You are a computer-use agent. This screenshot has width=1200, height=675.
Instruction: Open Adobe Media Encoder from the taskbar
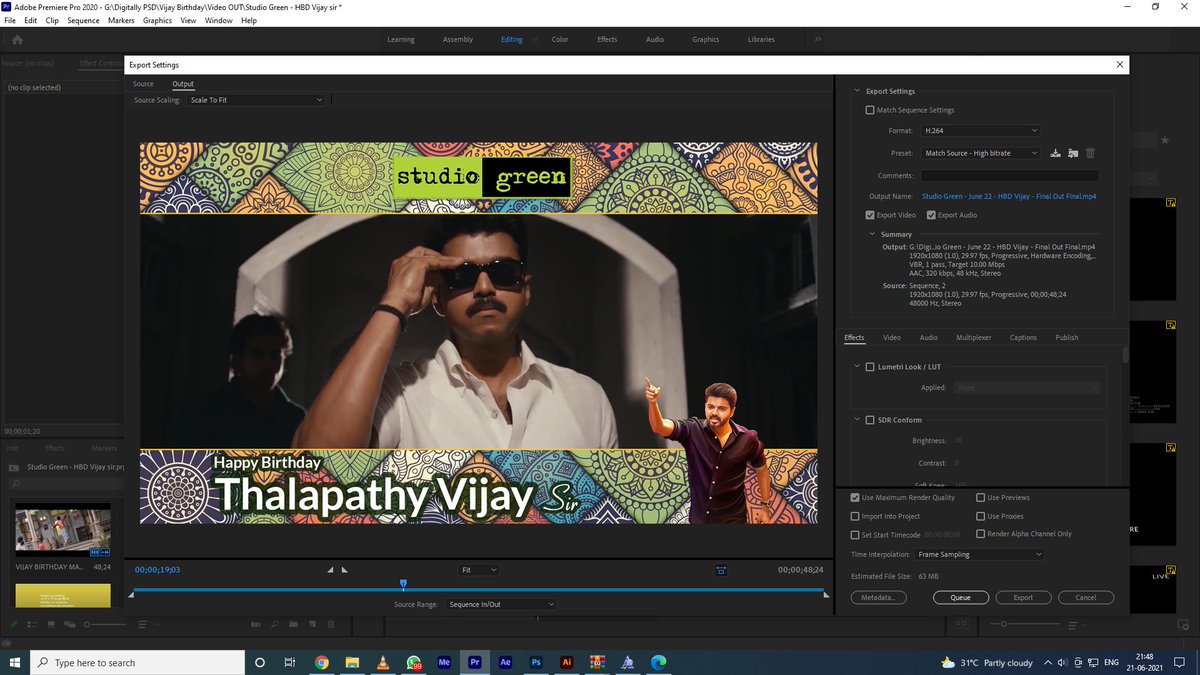tap(445, 662)
